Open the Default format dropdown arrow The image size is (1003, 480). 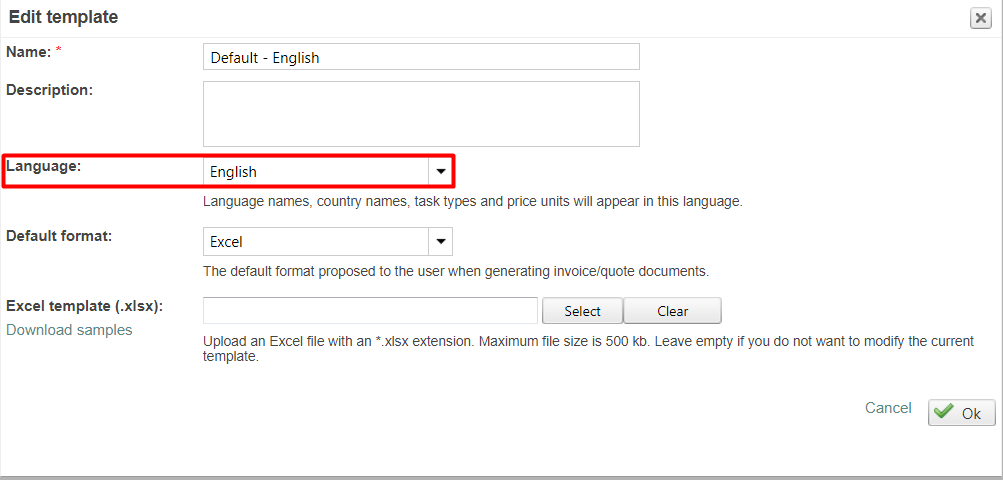click(x=440, y=242)
